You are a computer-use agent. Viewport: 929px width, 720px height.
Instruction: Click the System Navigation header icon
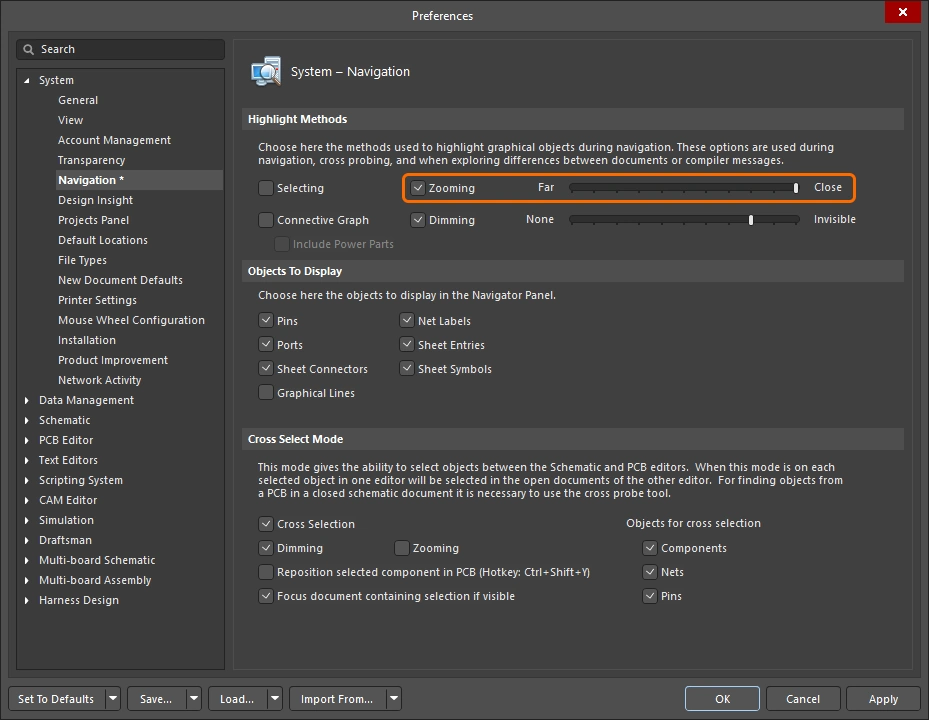coord(265,72)
